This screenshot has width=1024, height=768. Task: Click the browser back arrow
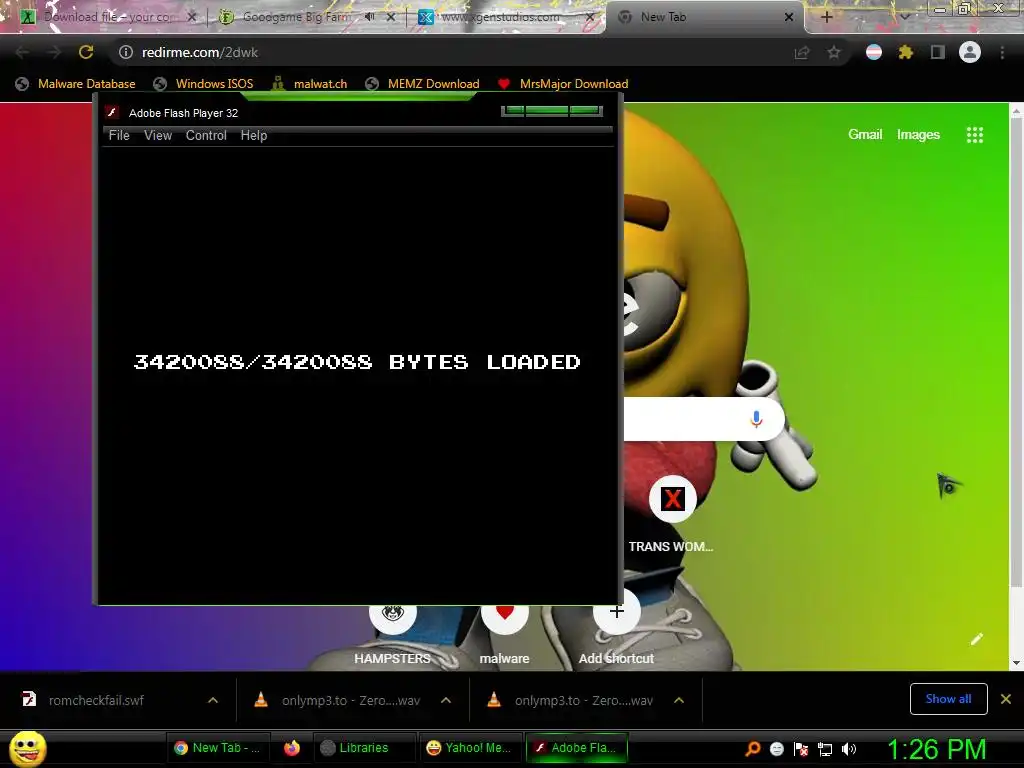point(22,52)
